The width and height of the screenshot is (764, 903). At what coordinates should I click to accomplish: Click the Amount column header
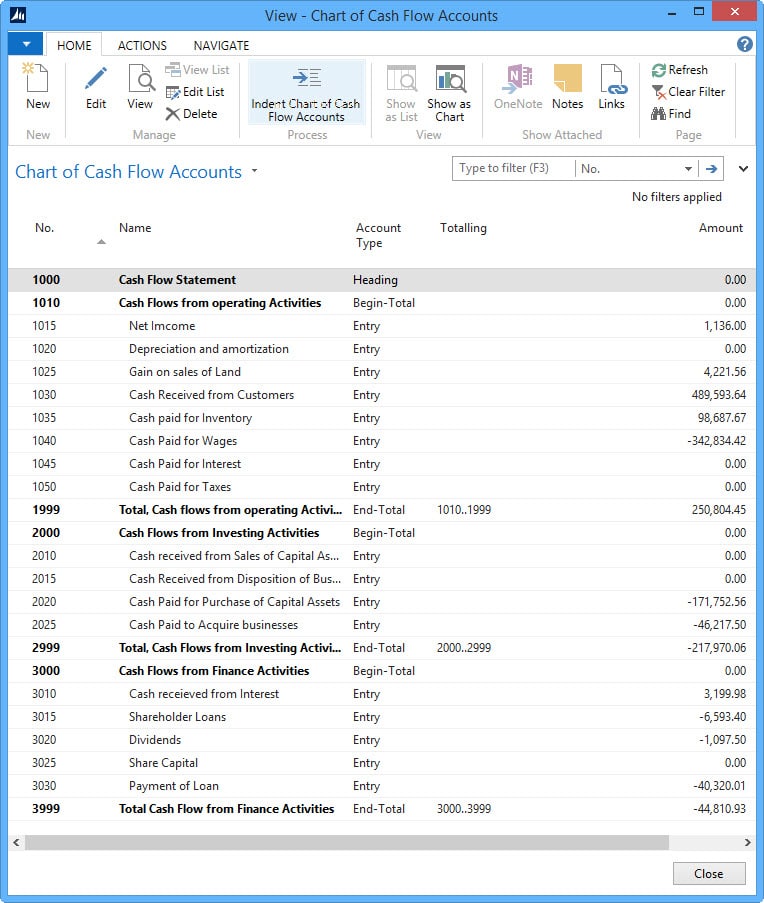[721, 227]
